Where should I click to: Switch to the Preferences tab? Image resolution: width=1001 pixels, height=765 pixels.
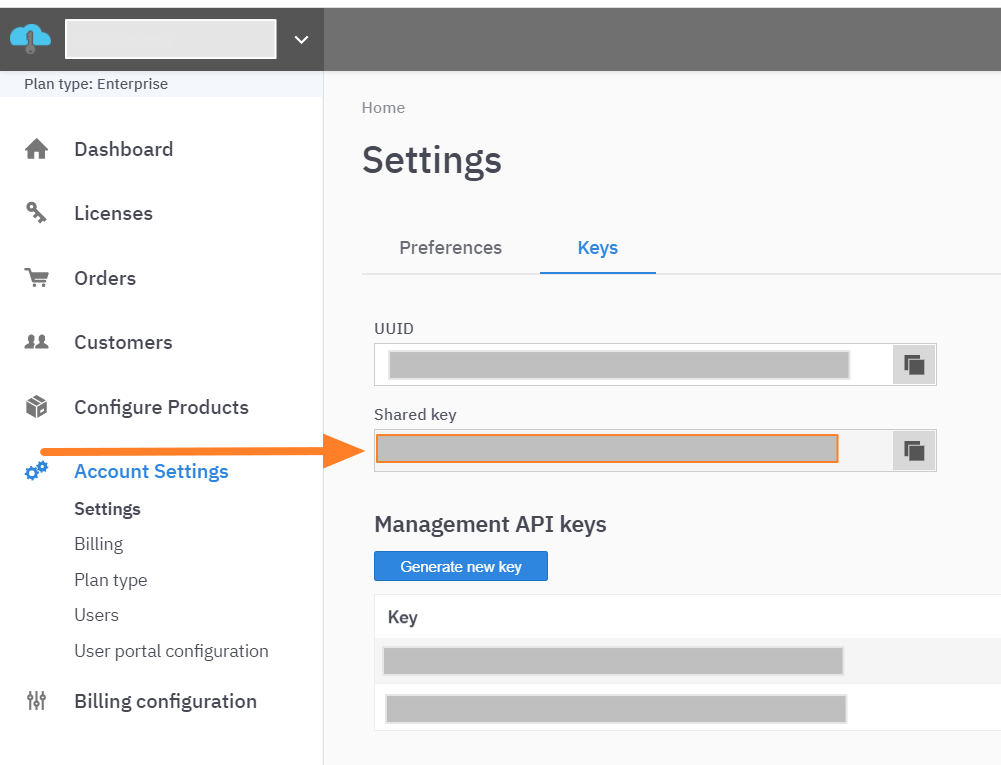click(x=450, y=248)
